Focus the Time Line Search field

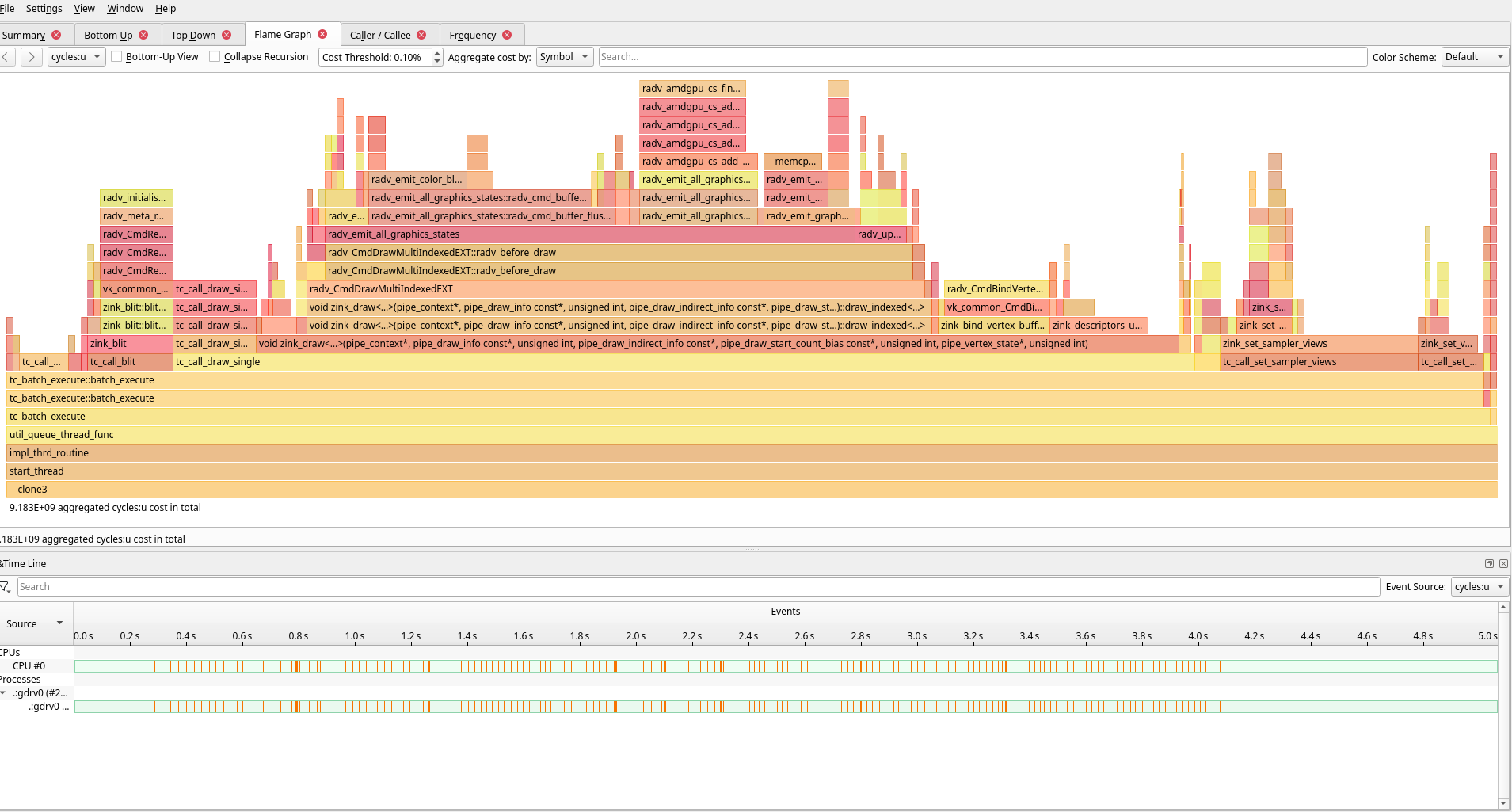698,587
